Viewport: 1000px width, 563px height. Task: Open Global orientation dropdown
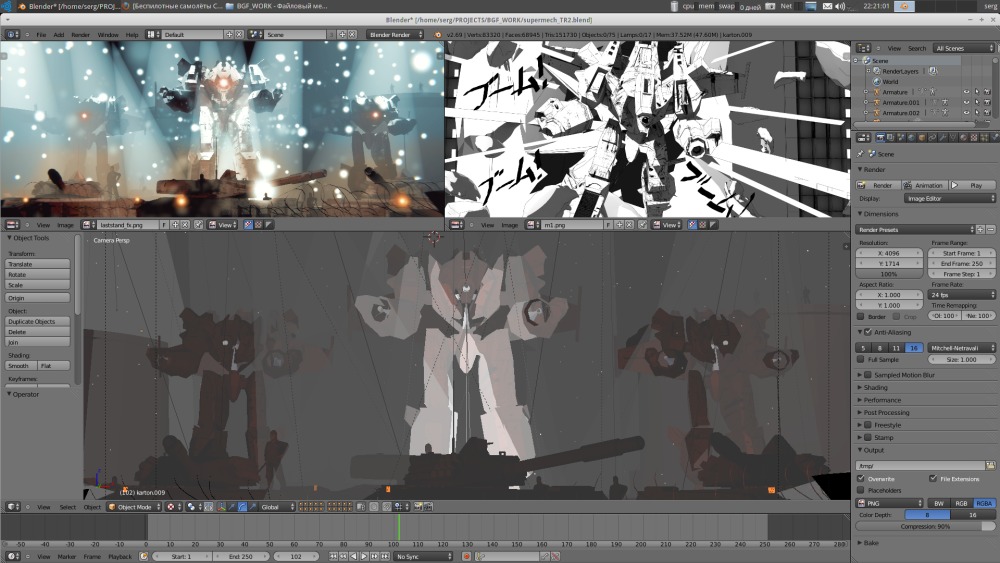pos(277,507)
